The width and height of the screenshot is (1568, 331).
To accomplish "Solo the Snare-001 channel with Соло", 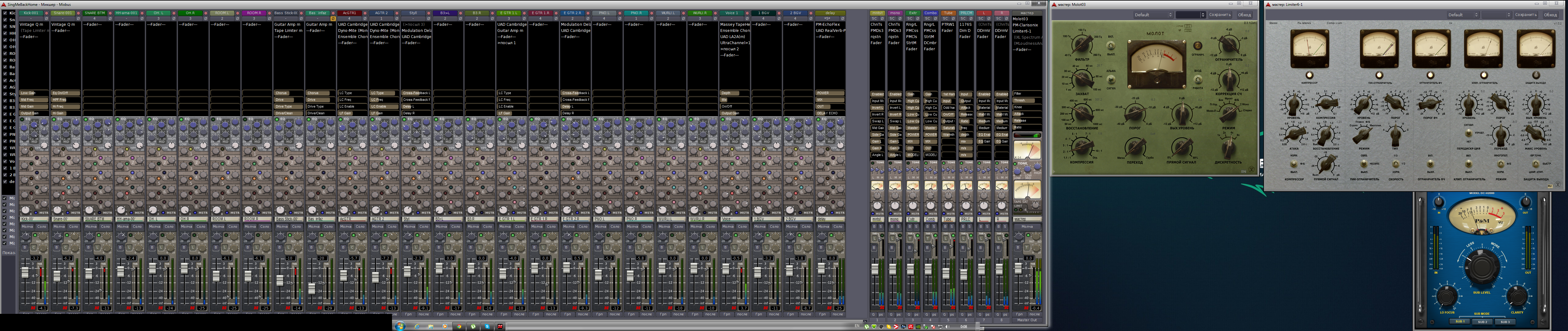I will [x=73, y=226].
